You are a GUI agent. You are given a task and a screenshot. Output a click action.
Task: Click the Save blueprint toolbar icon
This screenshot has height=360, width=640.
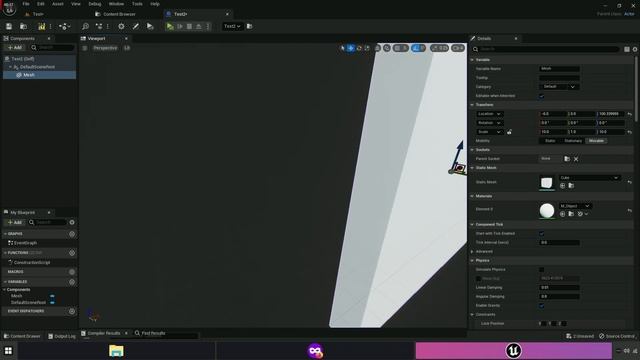click(x=9, y=26)
